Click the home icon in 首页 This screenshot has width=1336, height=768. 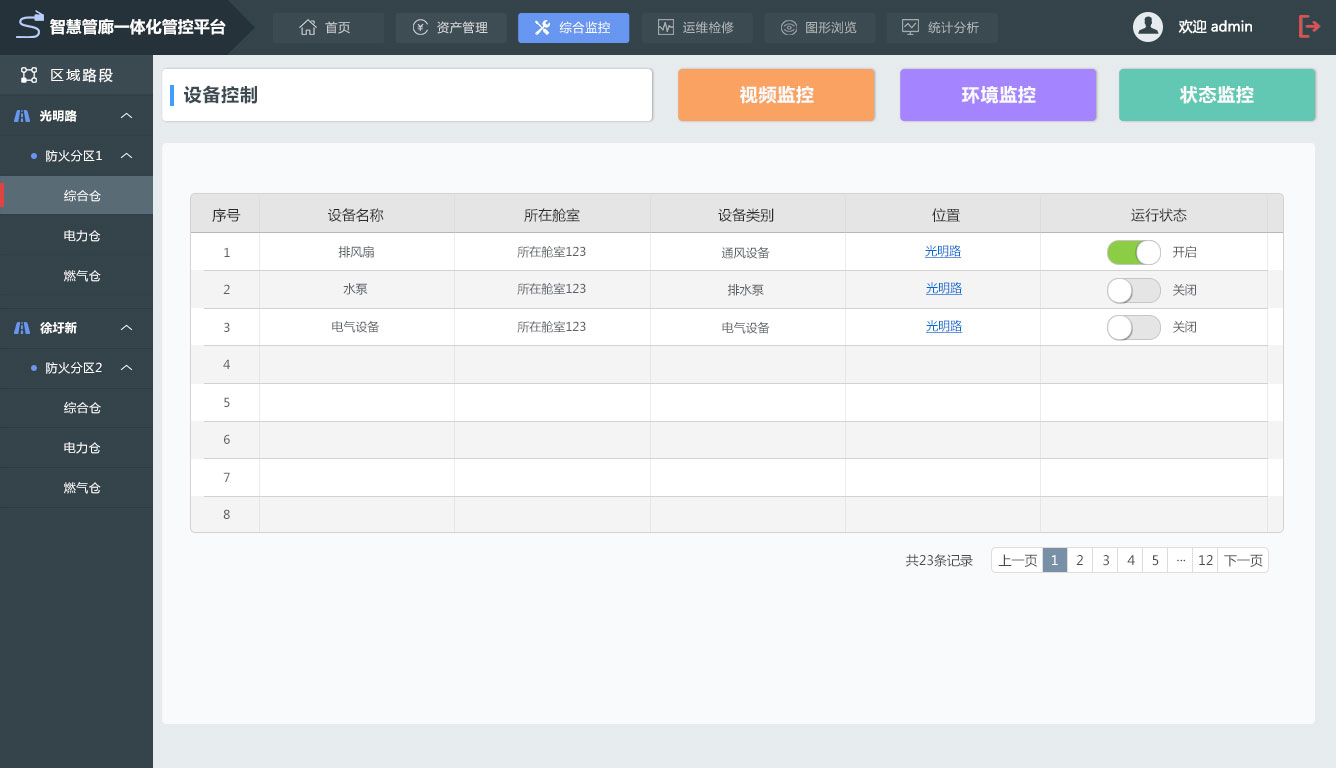[x=308, y=28]
